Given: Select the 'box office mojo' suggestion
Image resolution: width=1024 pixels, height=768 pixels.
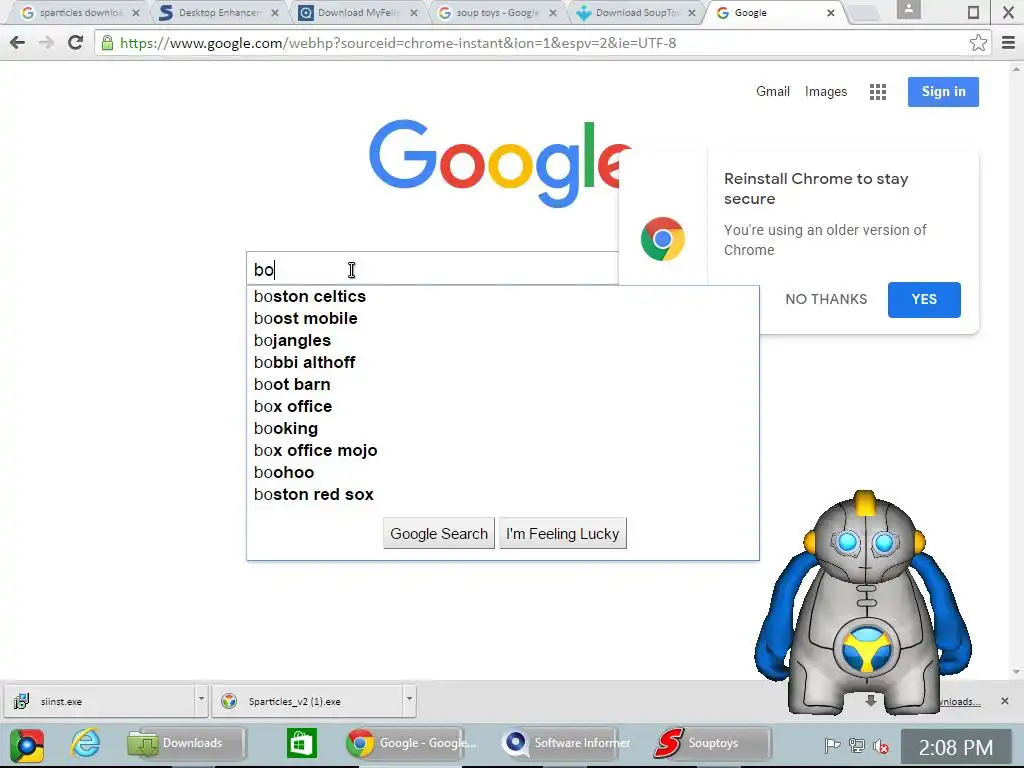Looking at the screenshot, I should [503, 451].
